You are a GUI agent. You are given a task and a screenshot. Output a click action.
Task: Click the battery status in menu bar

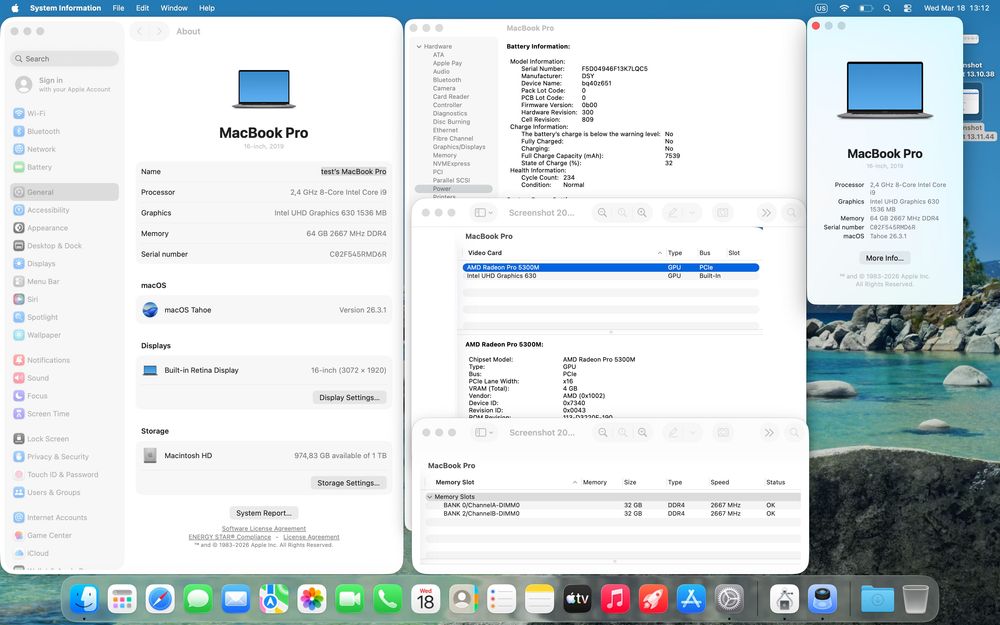[865, 8]
